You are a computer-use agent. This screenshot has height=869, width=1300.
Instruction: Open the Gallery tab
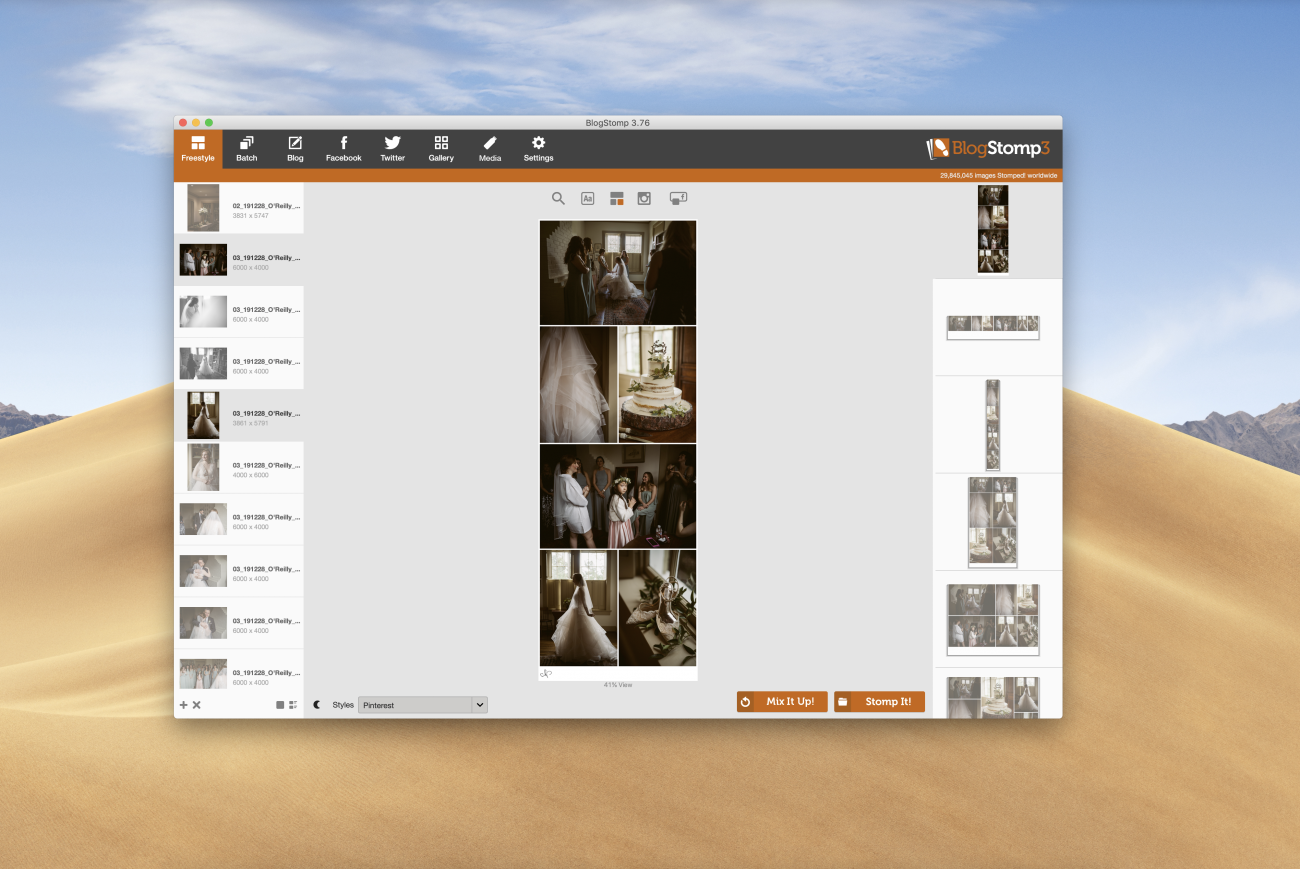441,149
